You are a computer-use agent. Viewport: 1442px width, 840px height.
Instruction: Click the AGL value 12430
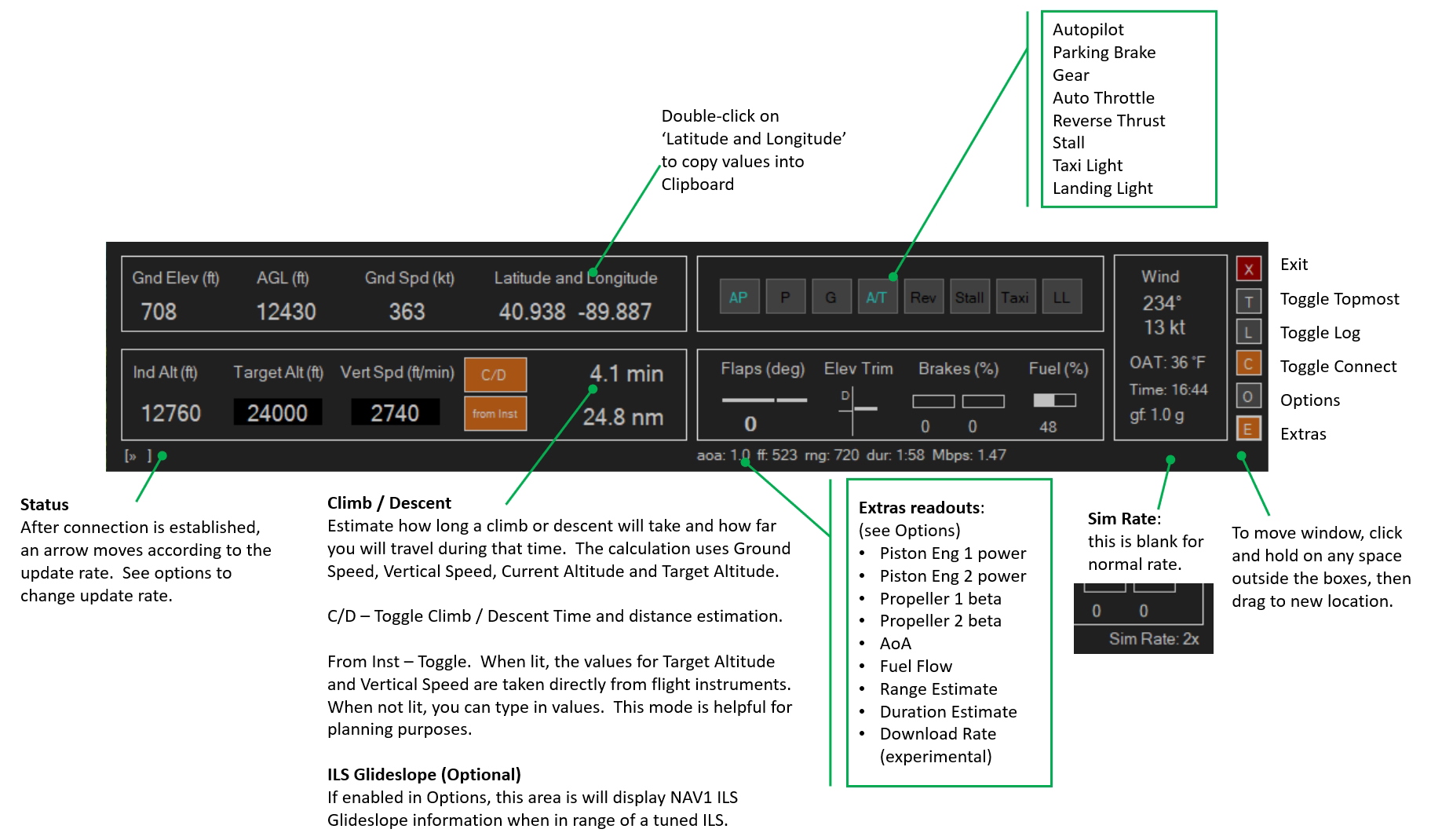286,312
